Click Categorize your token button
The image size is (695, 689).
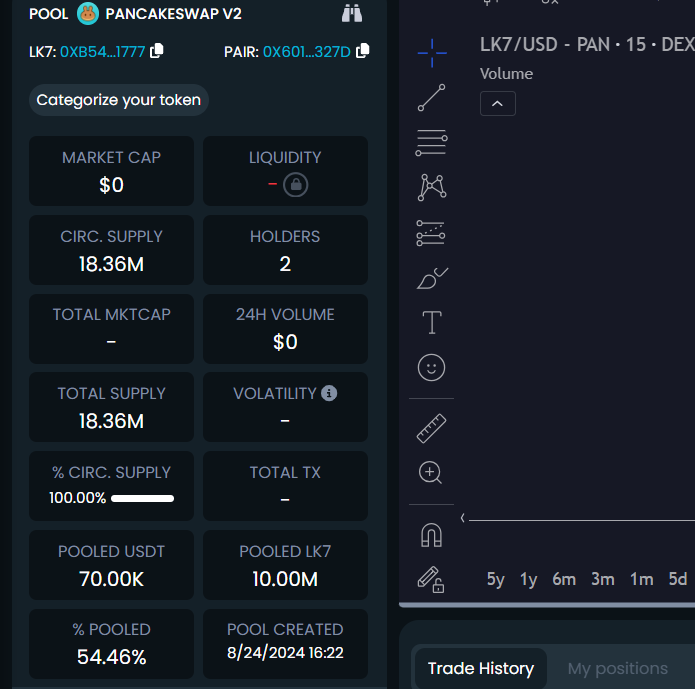[x=119, y=100]
